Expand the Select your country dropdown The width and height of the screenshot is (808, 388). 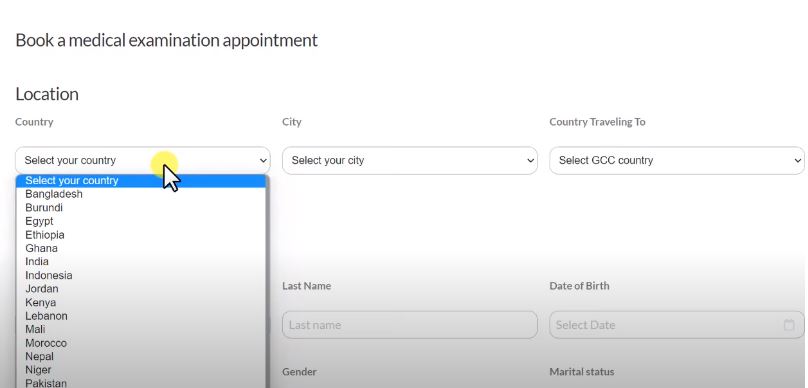pos(143,160)
